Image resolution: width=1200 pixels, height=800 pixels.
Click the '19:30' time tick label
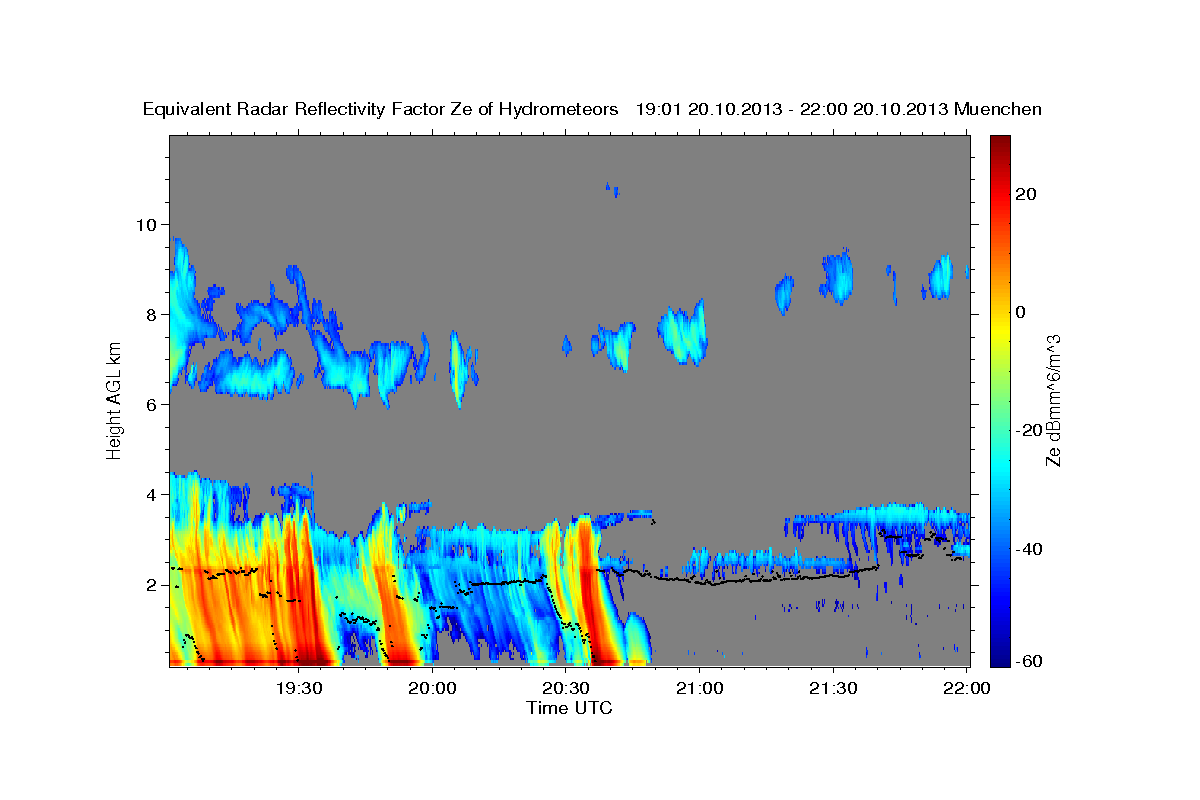pos(299,688)
